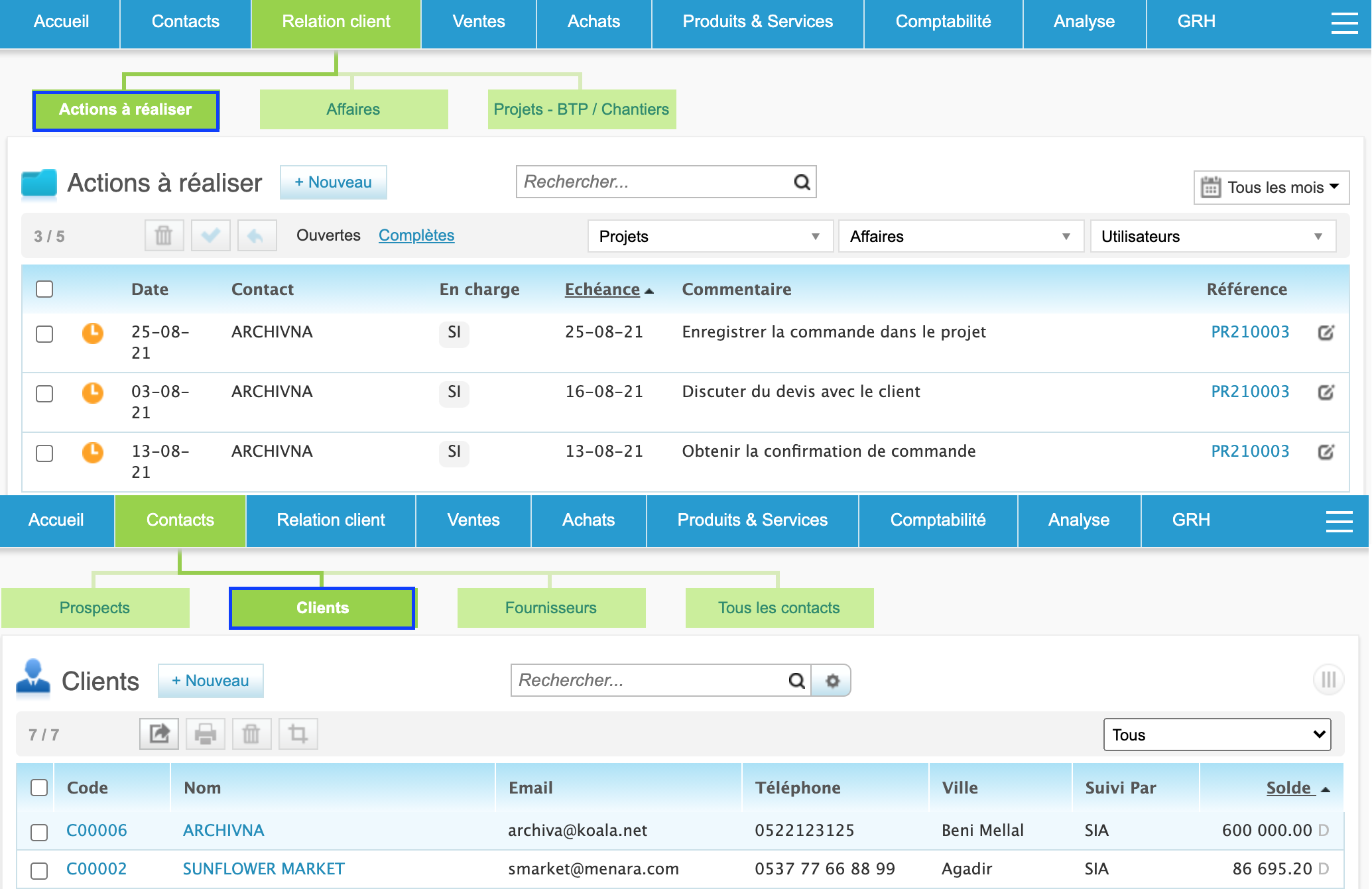Click the checkmark complete icon in Actions toolbar
The height and width of the screenshot is (889, 1372).
210,235
